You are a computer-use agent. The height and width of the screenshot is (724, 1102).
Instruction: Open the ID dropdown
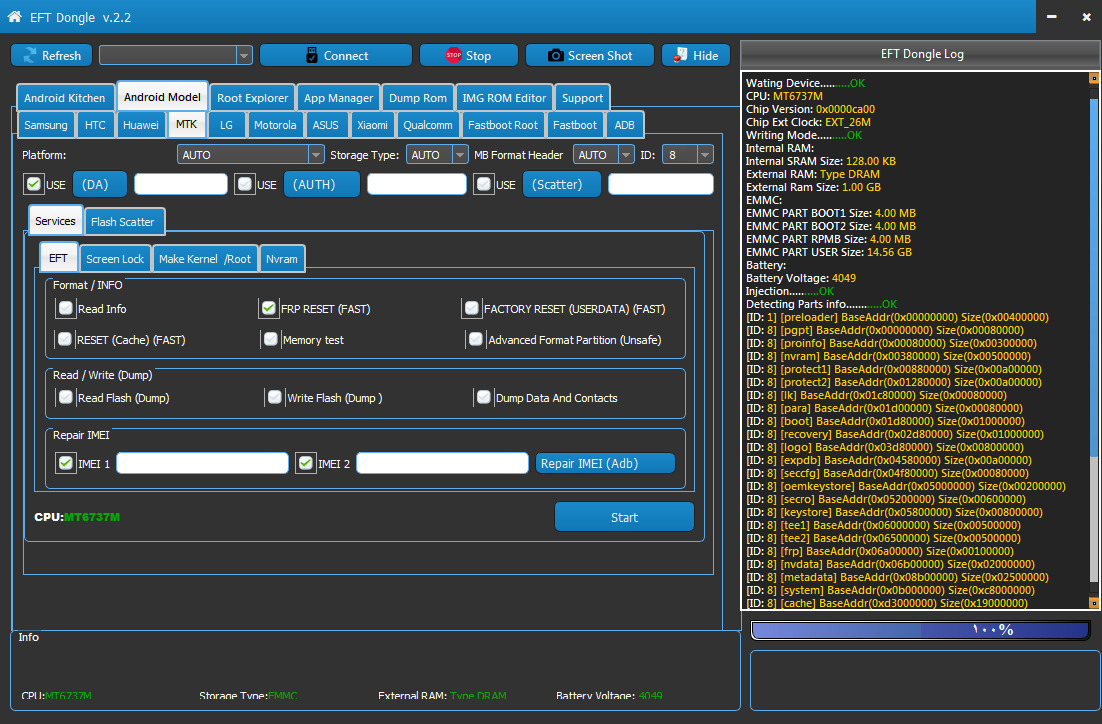(705, 154)
